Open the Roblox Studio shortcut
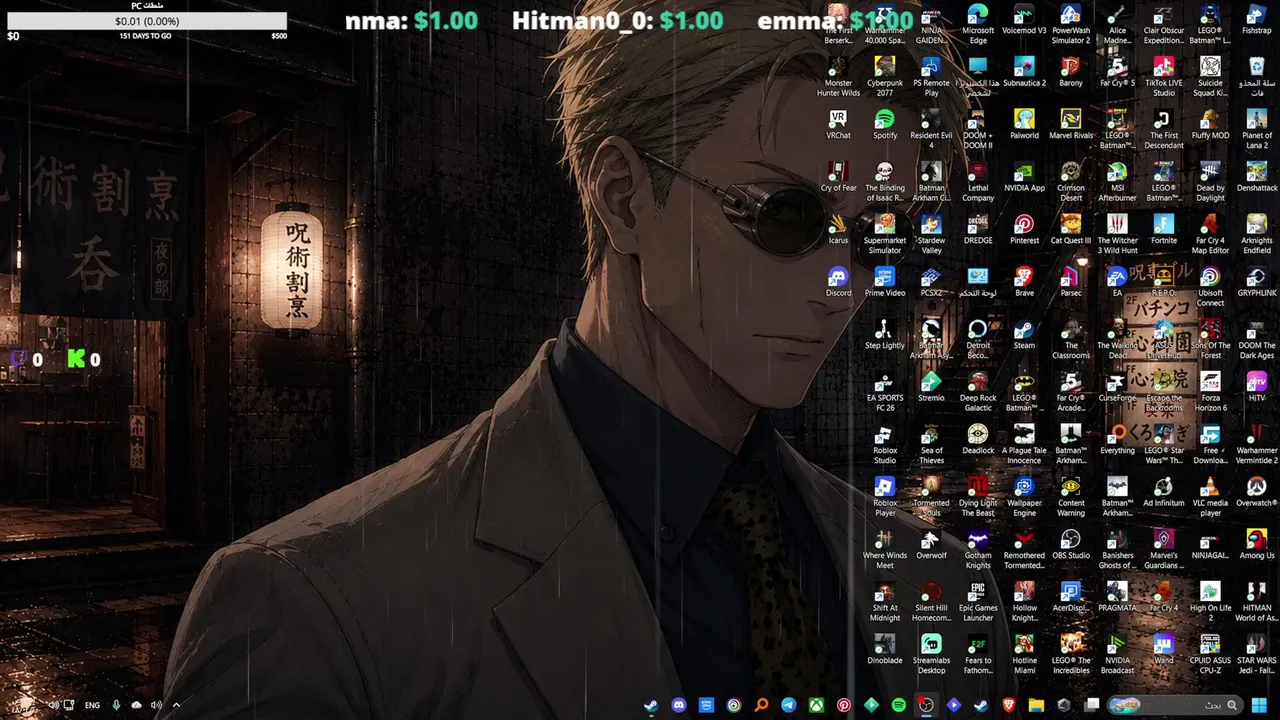The image size is (1280, 720). [884, 444]
